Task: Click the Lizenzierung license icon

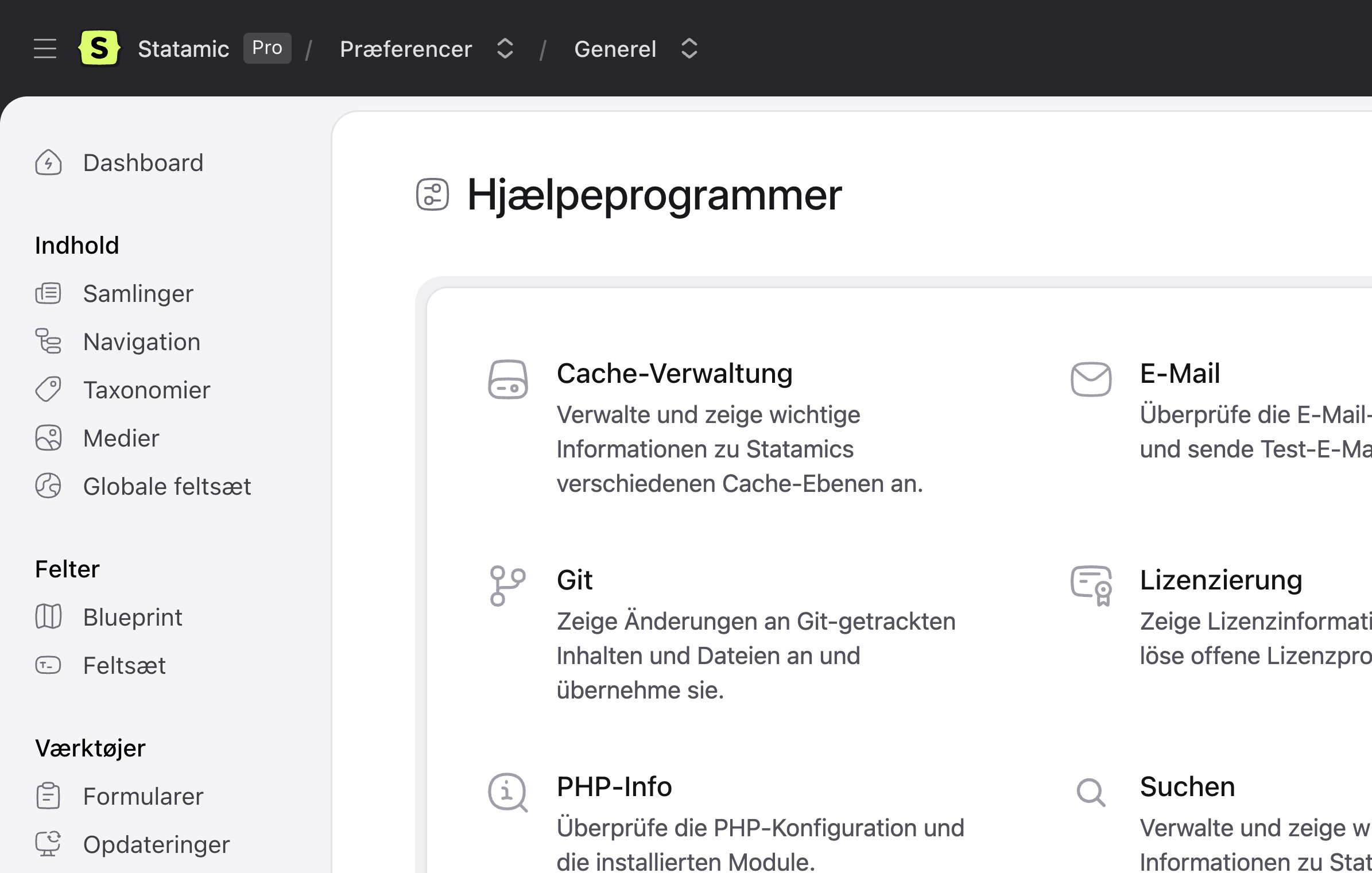Action: click(1091, 586)
